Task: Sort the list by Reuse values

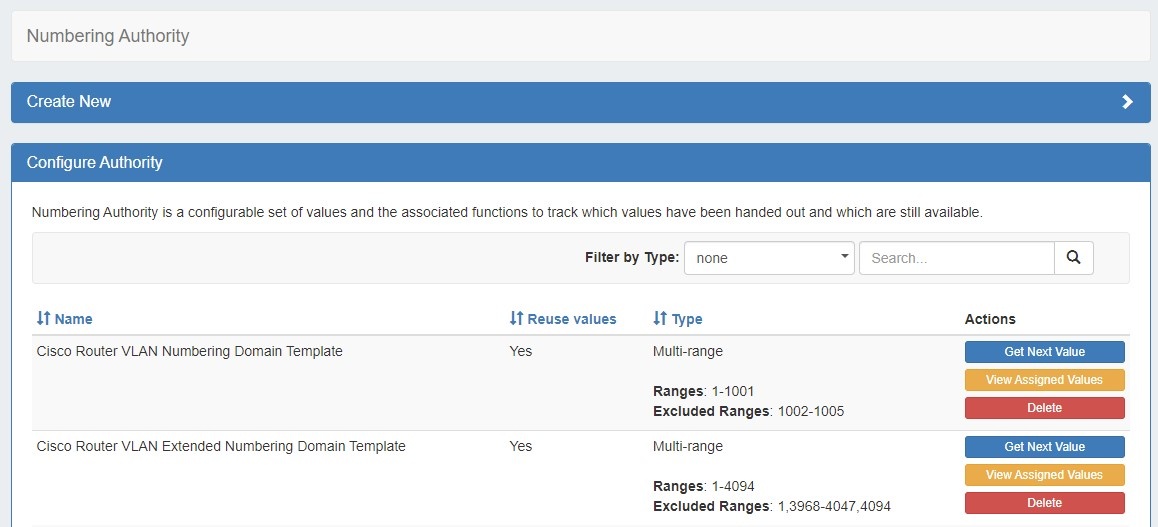Action: coord(571,319)
